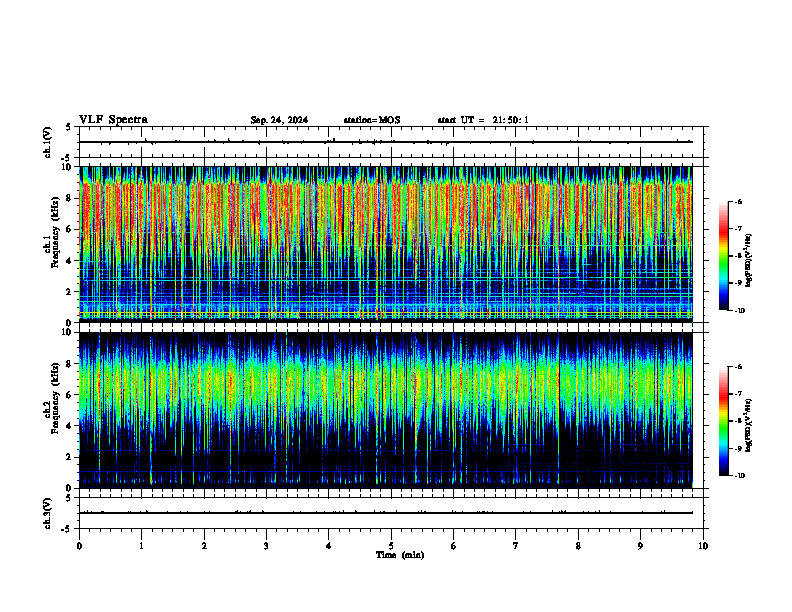Click the "-5" tick on ch.1(V) axis
792x612 pixels.
coord(66,158)
